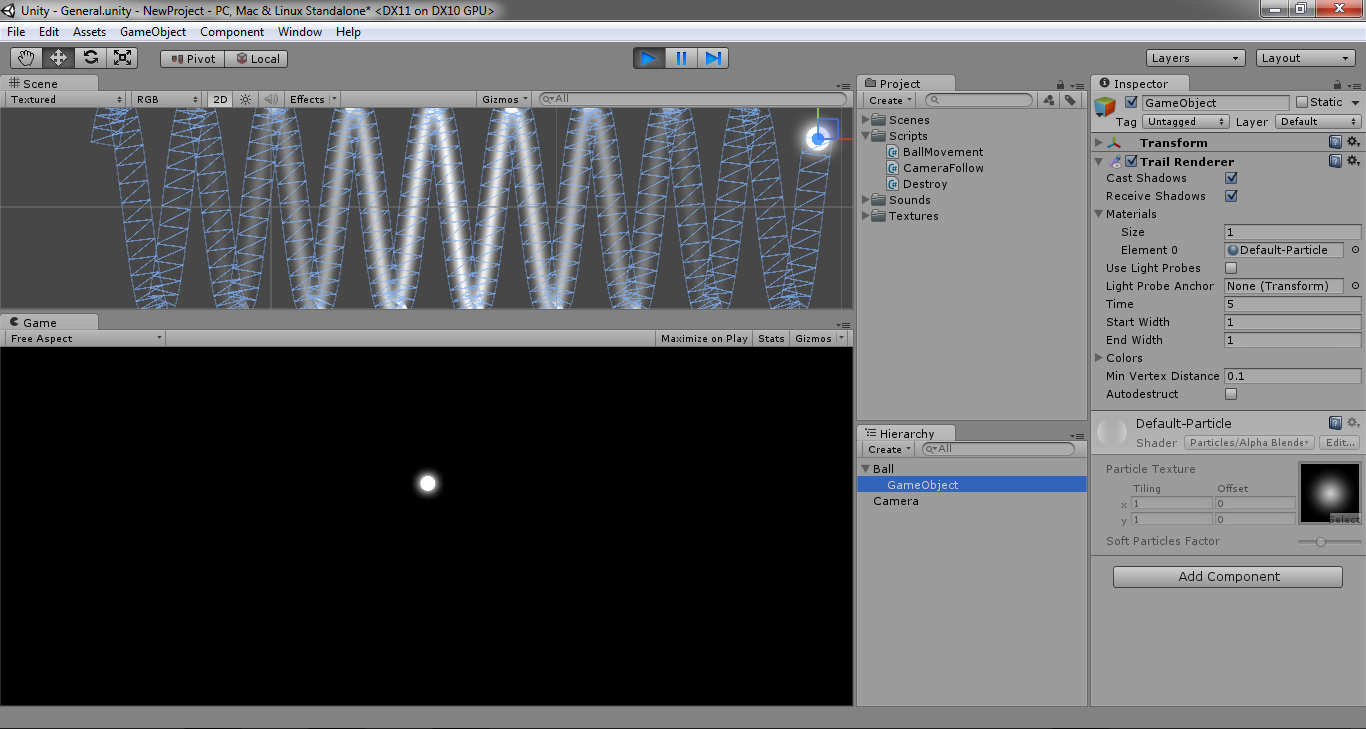Click object picker next to Element 0

[1356, 250]
